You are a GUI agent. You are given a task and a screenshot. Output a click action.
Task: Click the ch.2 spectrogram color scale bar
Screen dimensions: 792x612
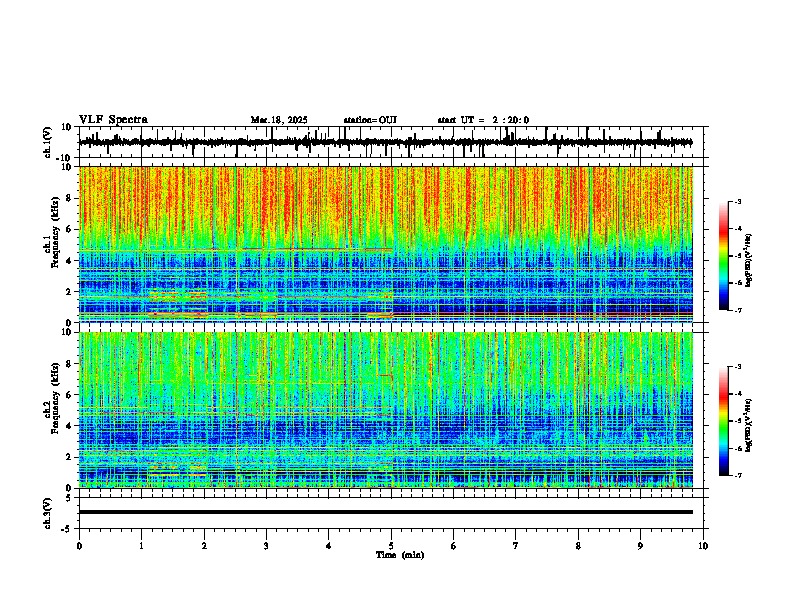click(x=723, y=421)
